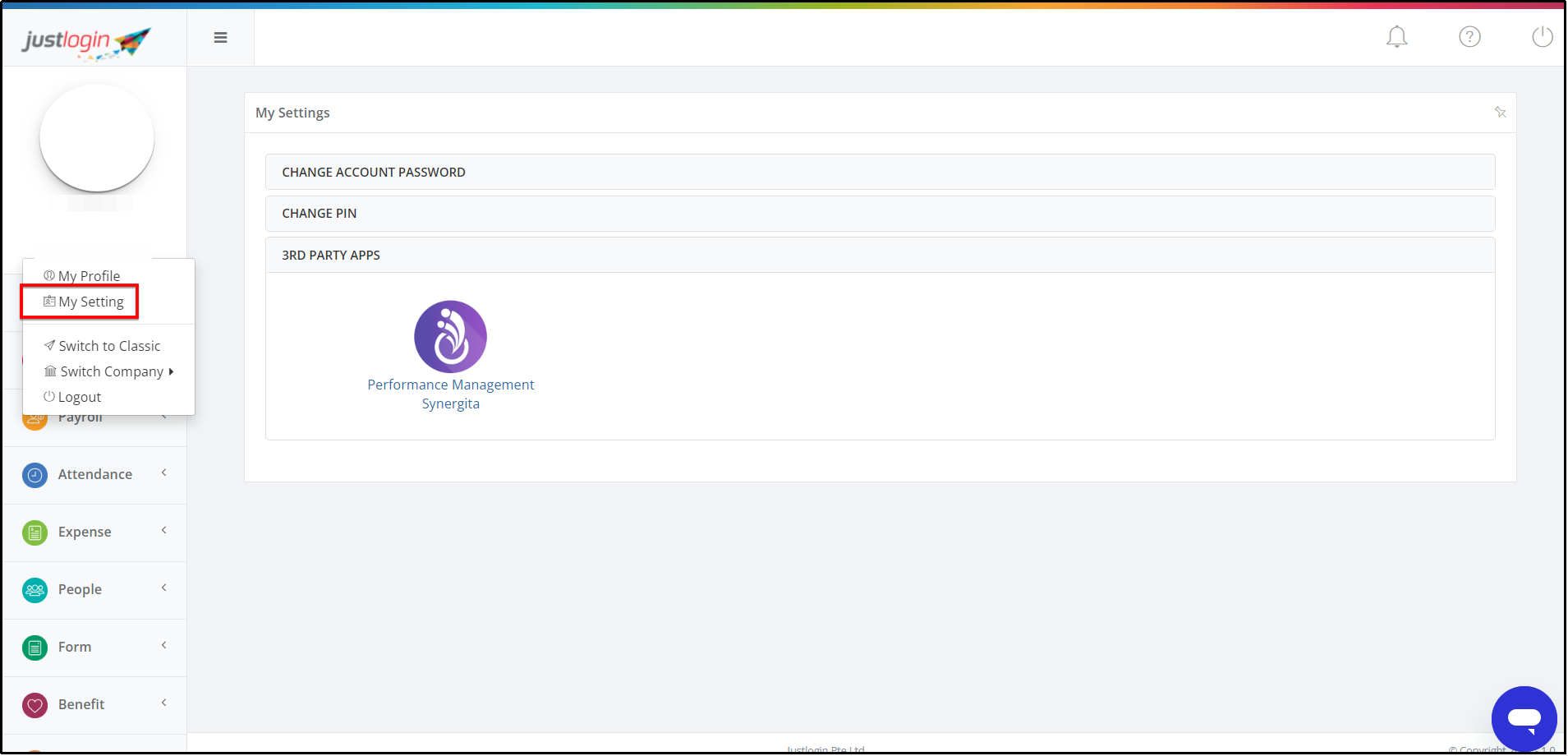
Task: Choose Logout from the user menu
Action: 72,397
